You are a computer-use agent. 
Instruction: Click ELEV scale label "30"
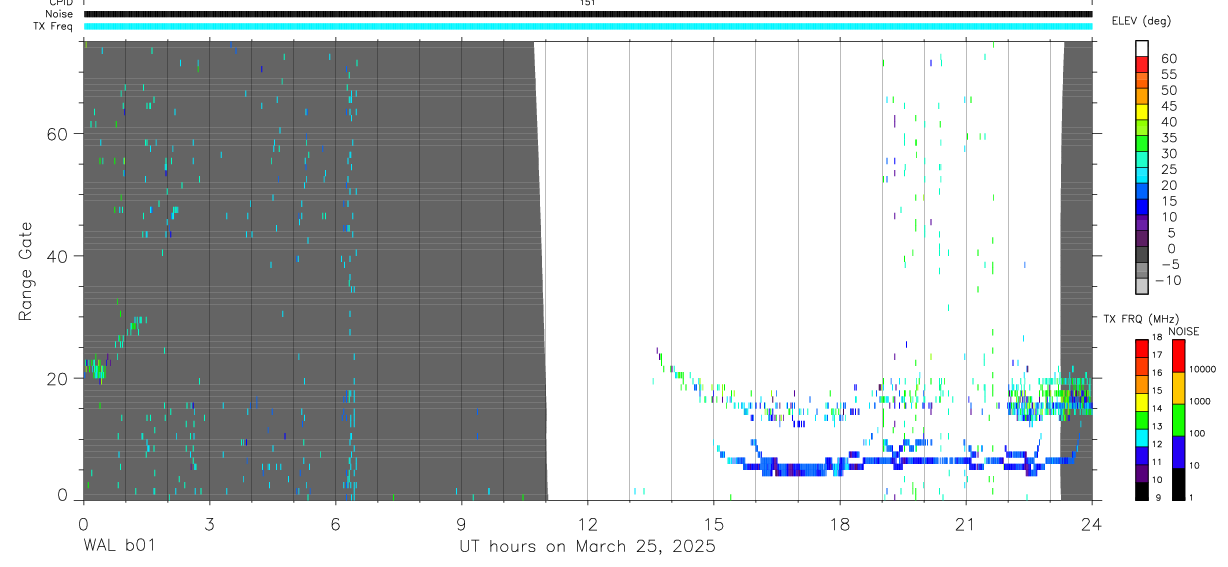tap(1168, 154)
